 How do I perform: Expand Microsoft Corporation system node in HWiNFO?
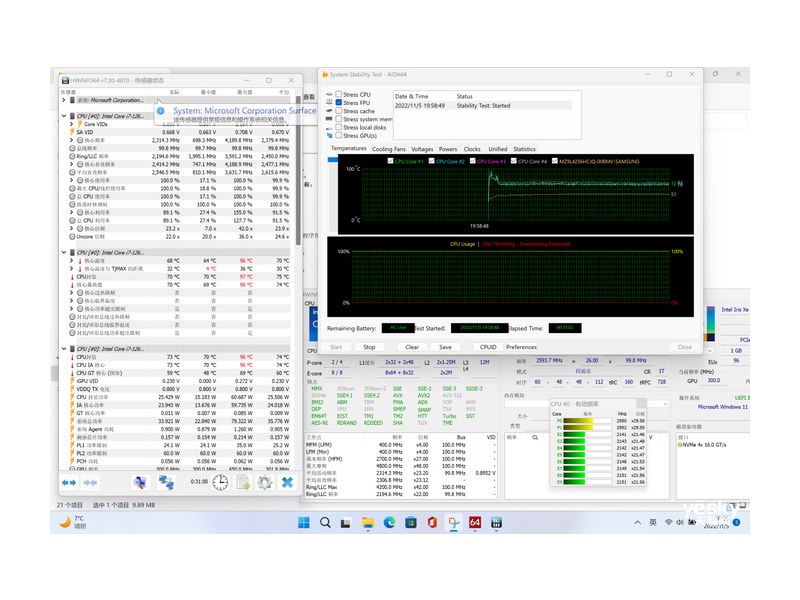click(x=64, y=100)
